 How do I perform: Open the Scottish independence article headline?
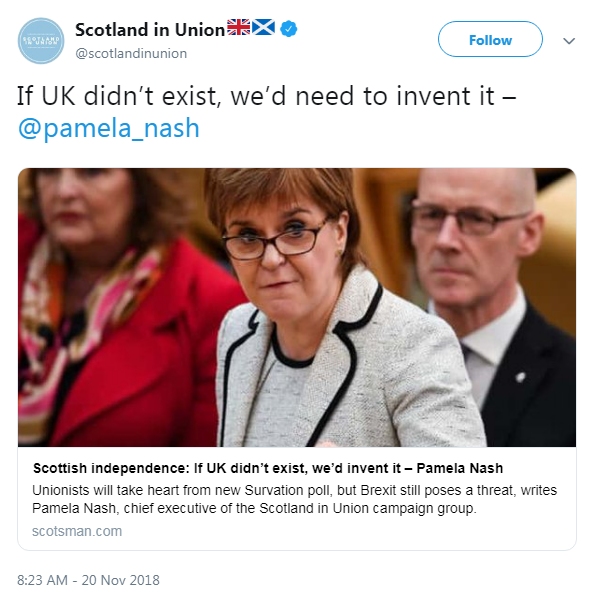pyautogui.click(x=268, y=468)
